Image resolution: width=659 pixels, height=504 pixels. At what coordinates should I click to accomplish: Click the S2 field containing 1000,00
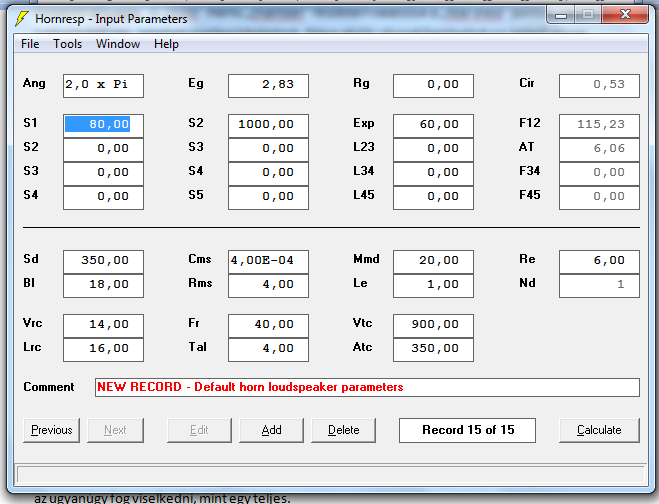268,125
